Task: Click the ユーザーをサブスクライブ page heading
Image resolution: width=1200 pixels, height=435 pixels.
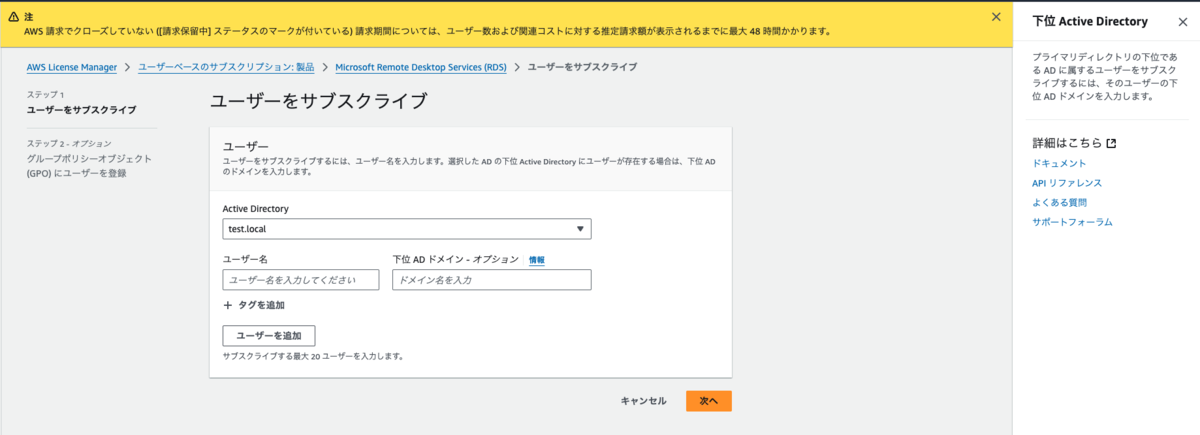Action: (319, 101)
